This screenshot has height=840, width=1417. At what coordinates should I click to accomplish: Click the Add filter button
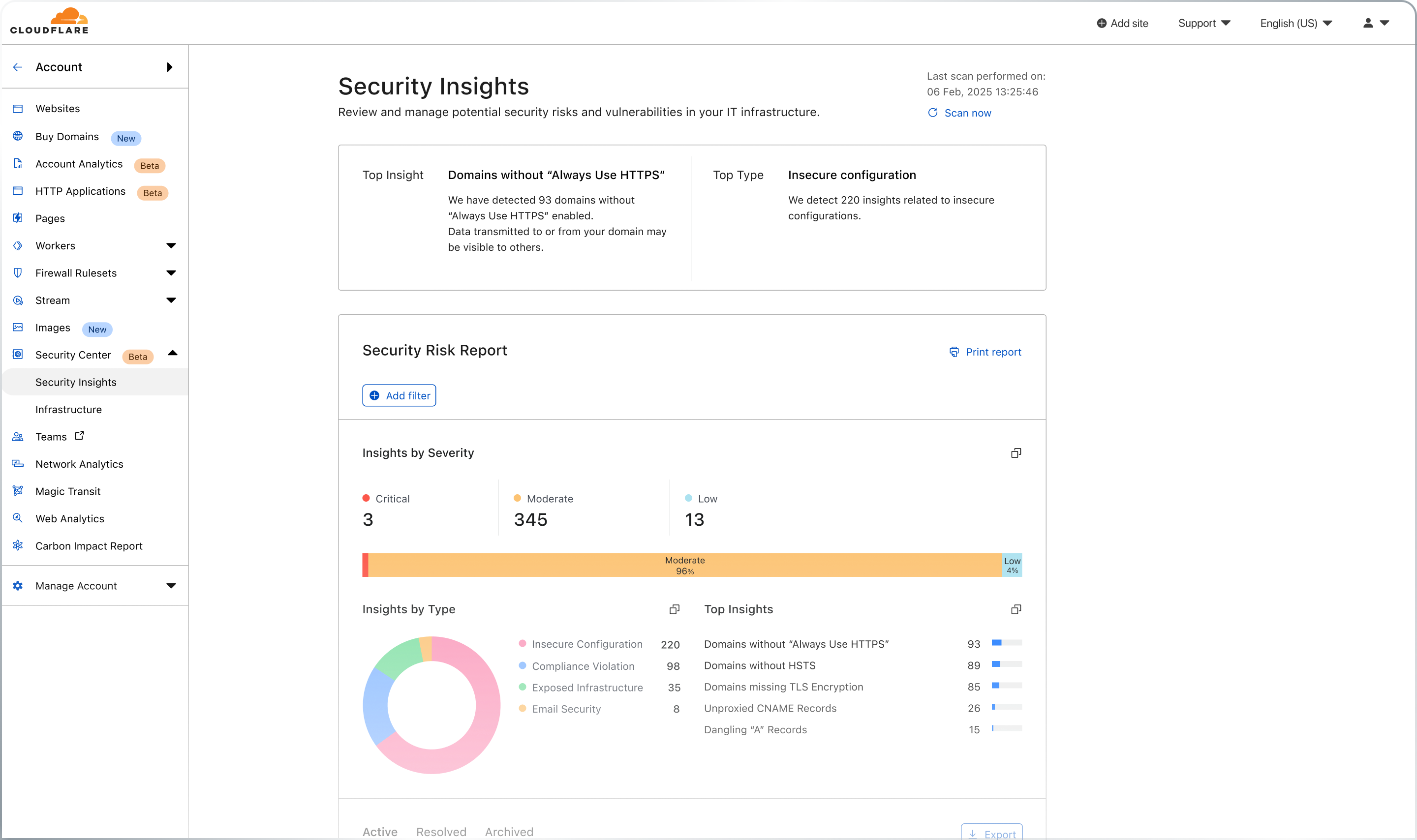[399, 396]
